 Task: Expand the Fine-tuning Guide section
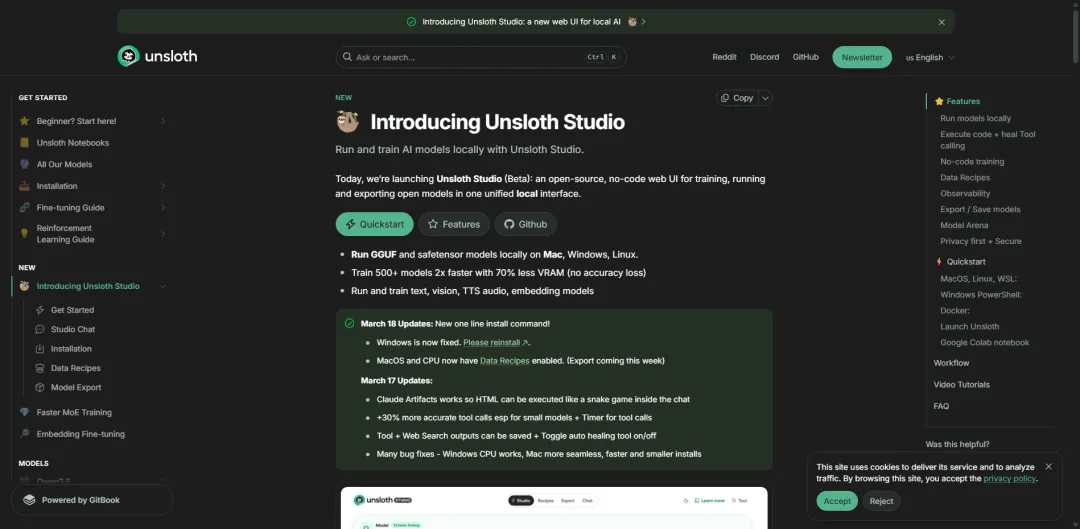click(163, 208)
